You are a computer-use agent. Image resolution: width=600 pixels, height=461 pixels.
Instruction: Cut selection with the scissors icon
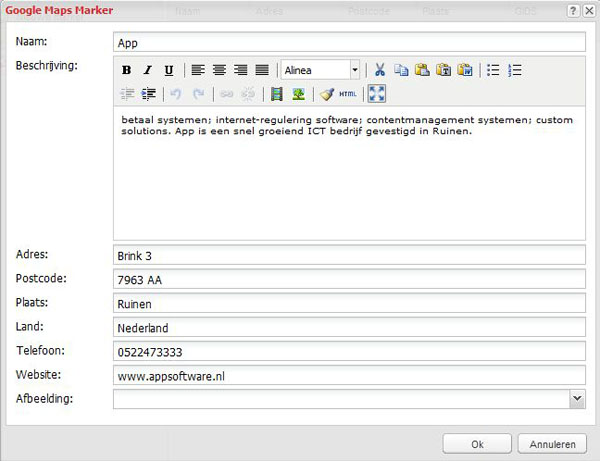coord(380,70)
